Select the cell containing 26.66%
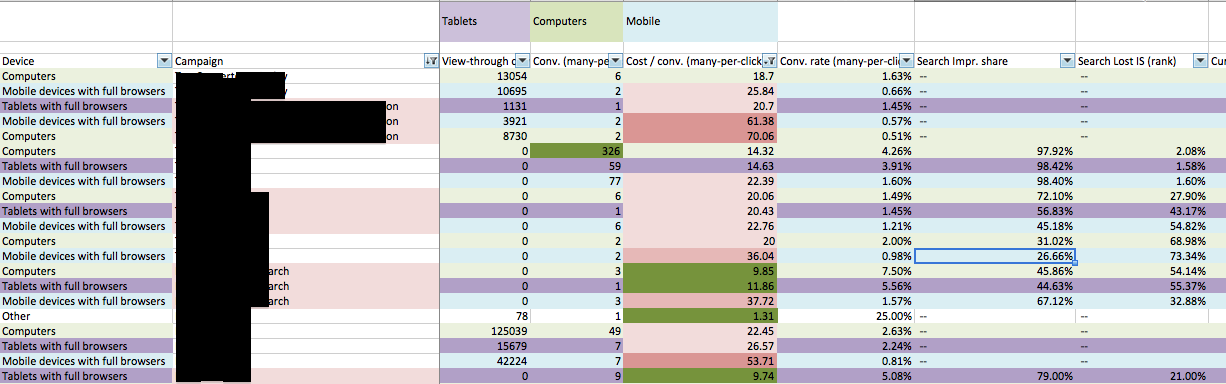Viewport: 1226px width, 384px height. [995, 256]
